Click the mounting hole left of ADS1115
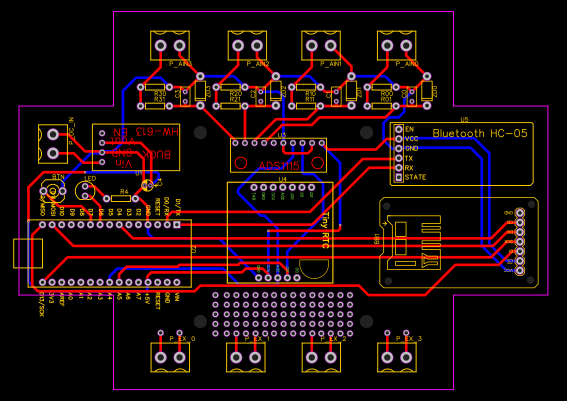 click(200, 132)
